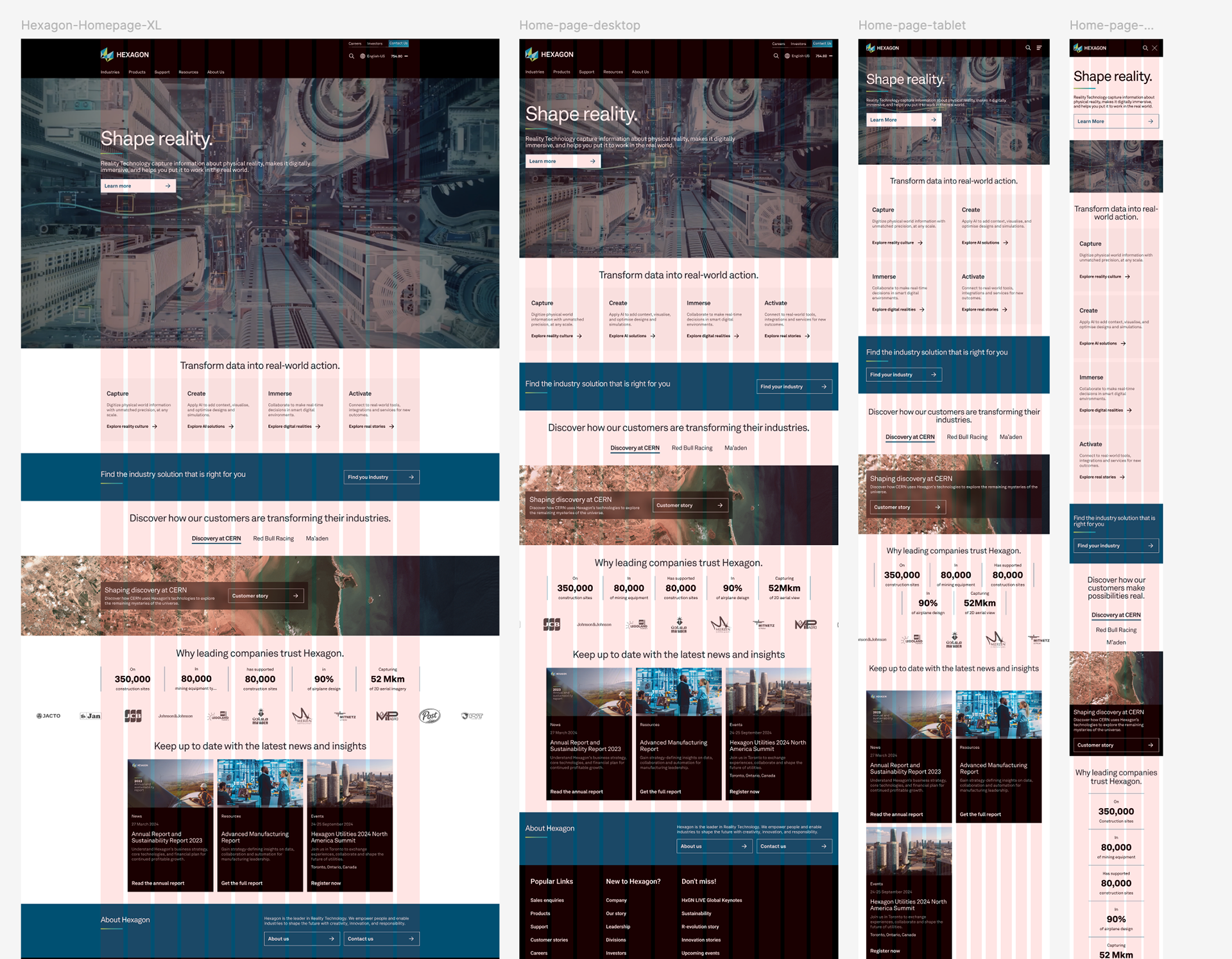Click HxGN LIVE Global Keynotes link in desktop footer
Image resolution: width=1232 pixels, height=959 pixels.
point(712,900)
